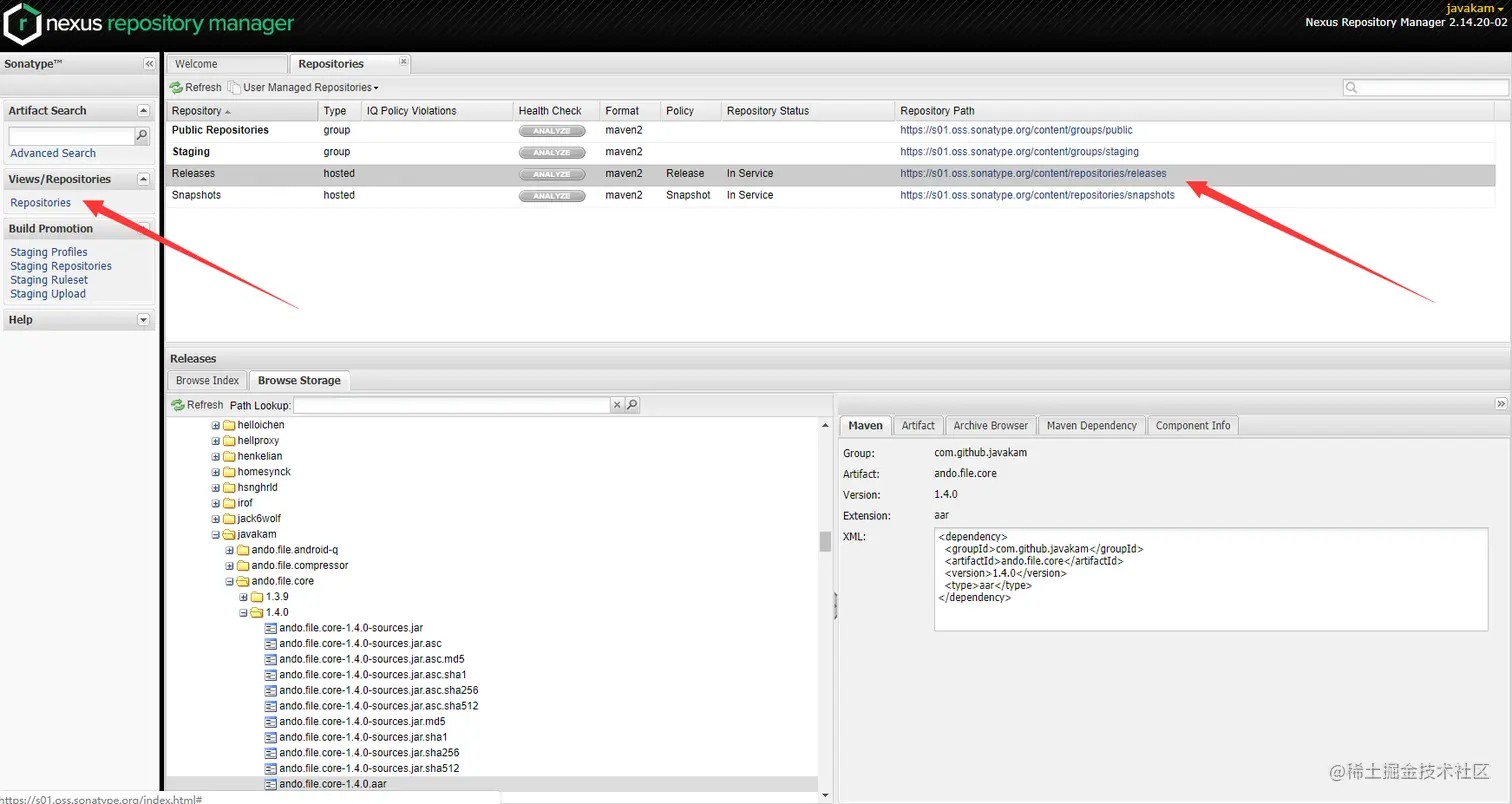The width and height of the screenshot is (1512, 804).
Task: Refresh the repositories list in the top toolbar
Action: pos(196,88)
